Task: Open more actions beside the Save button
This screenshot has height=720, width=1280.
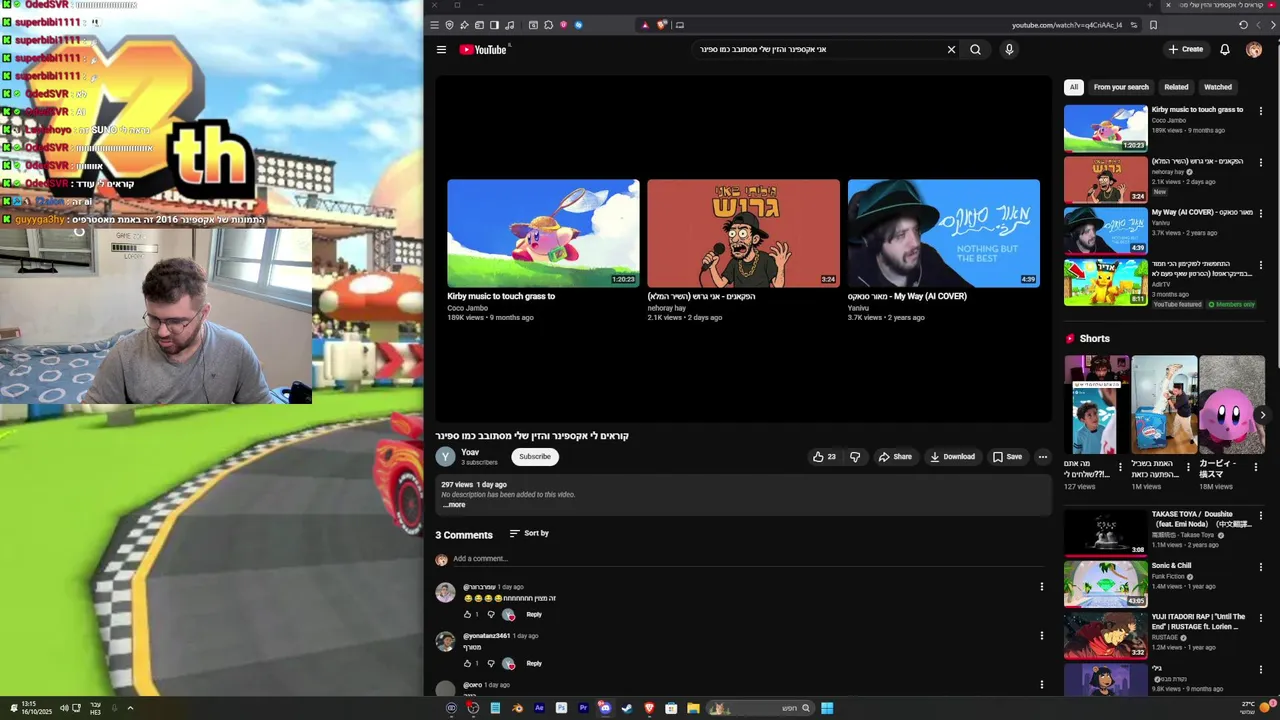Action: click(1042, 457)
